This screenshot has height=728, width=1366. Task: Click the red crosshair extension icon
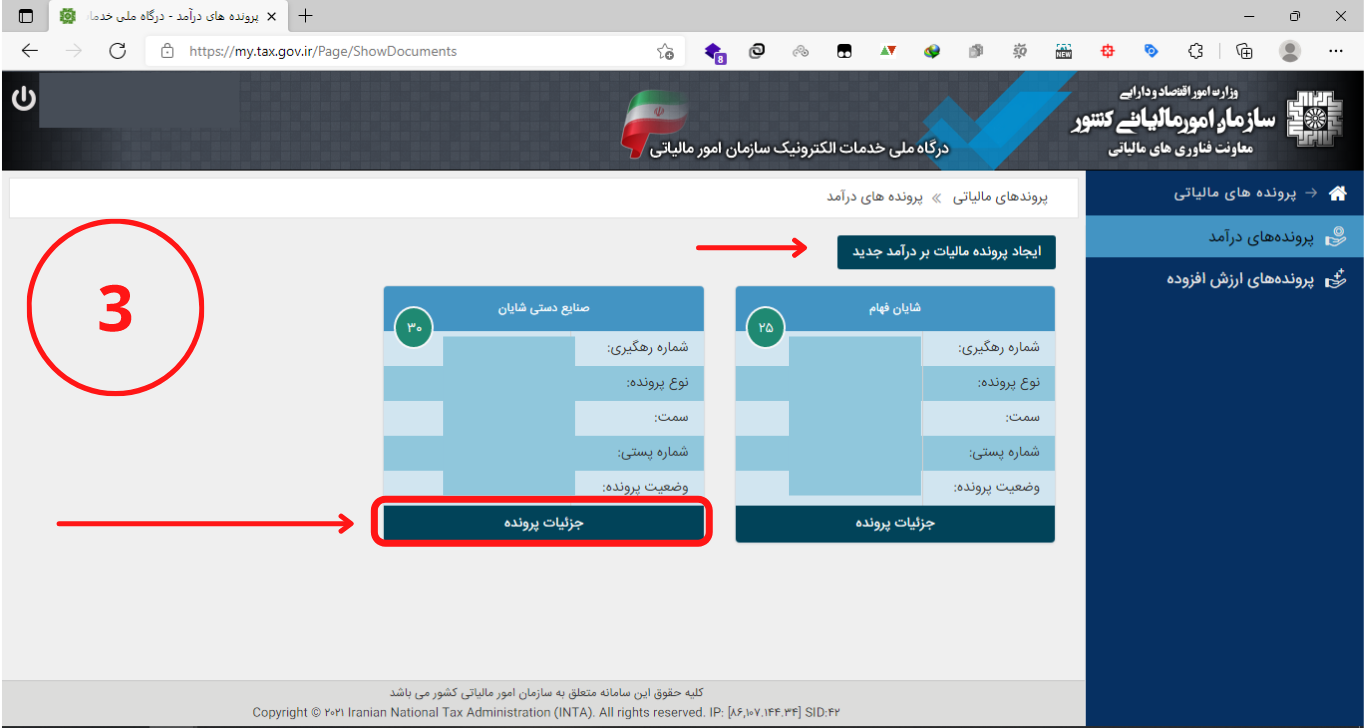(1107, 51)
